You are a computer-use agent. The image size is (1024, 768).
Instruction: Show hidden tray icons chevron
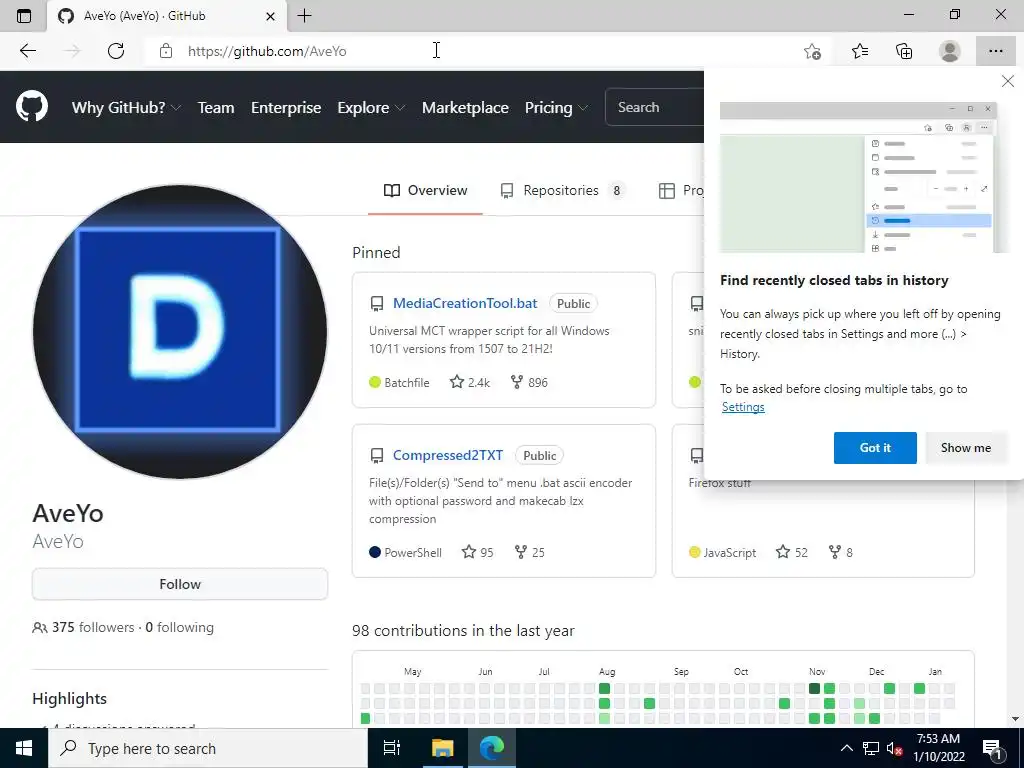coord(846,749)
